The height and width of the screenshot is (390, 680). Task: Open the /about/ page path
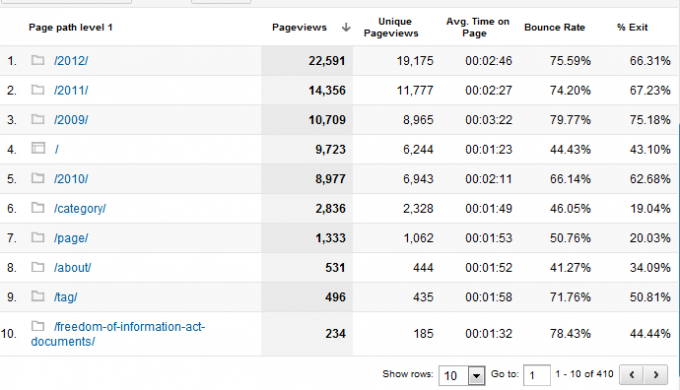(72, 268)
